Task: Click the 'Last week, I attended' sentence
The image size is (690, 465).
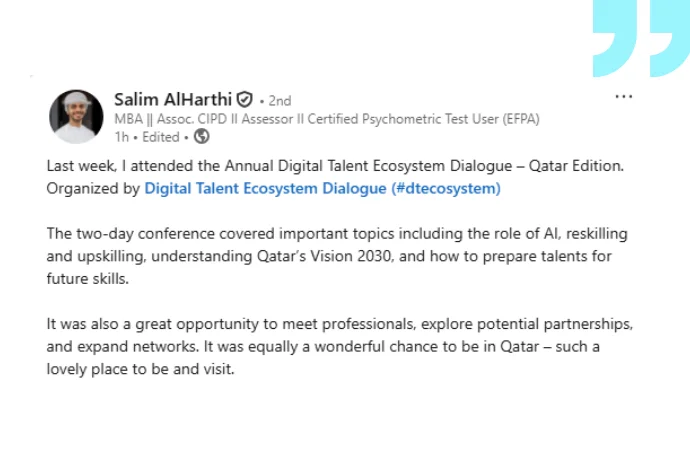Action: 120,165
